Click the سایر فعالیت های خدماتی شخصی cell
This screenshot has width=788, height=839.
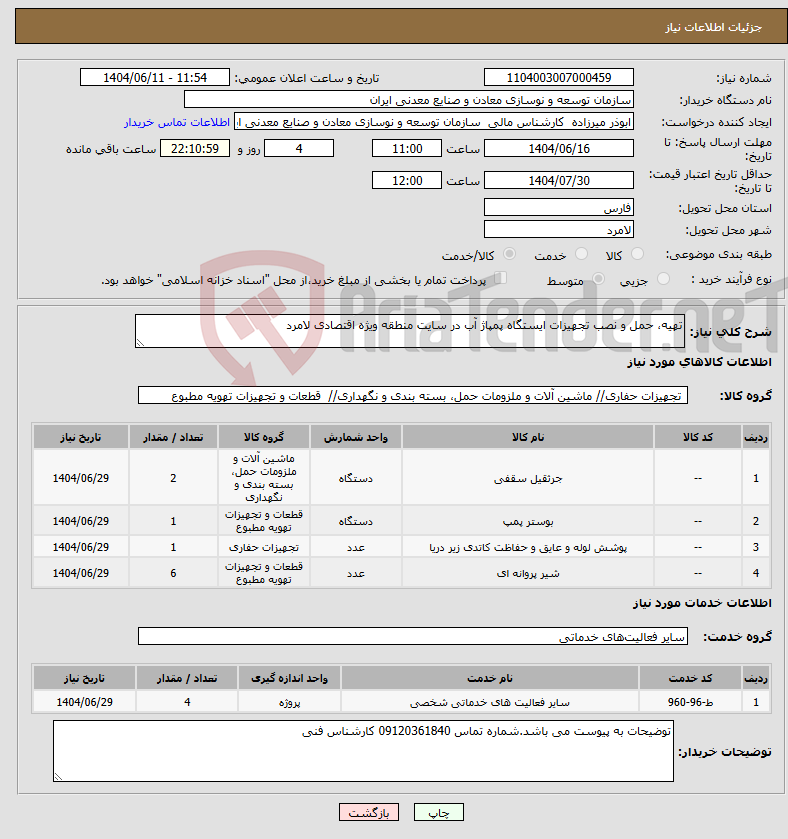[489, 701]
